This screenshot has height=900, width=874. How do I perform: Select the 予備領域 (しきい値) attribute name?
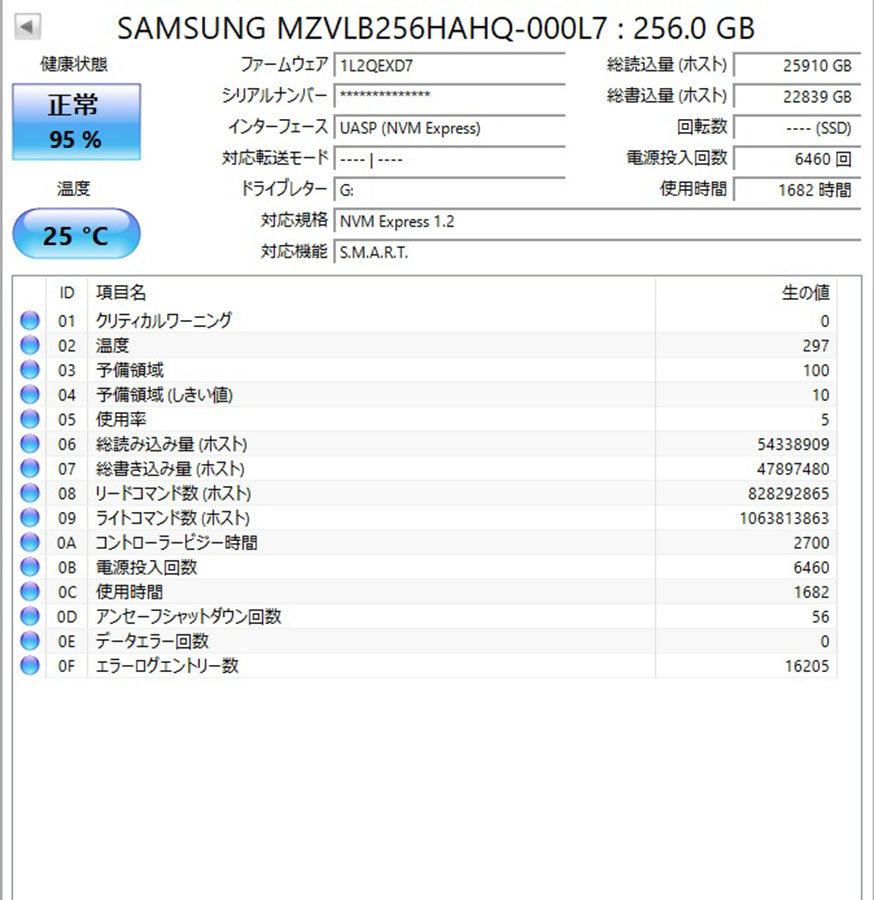point(164,394)
